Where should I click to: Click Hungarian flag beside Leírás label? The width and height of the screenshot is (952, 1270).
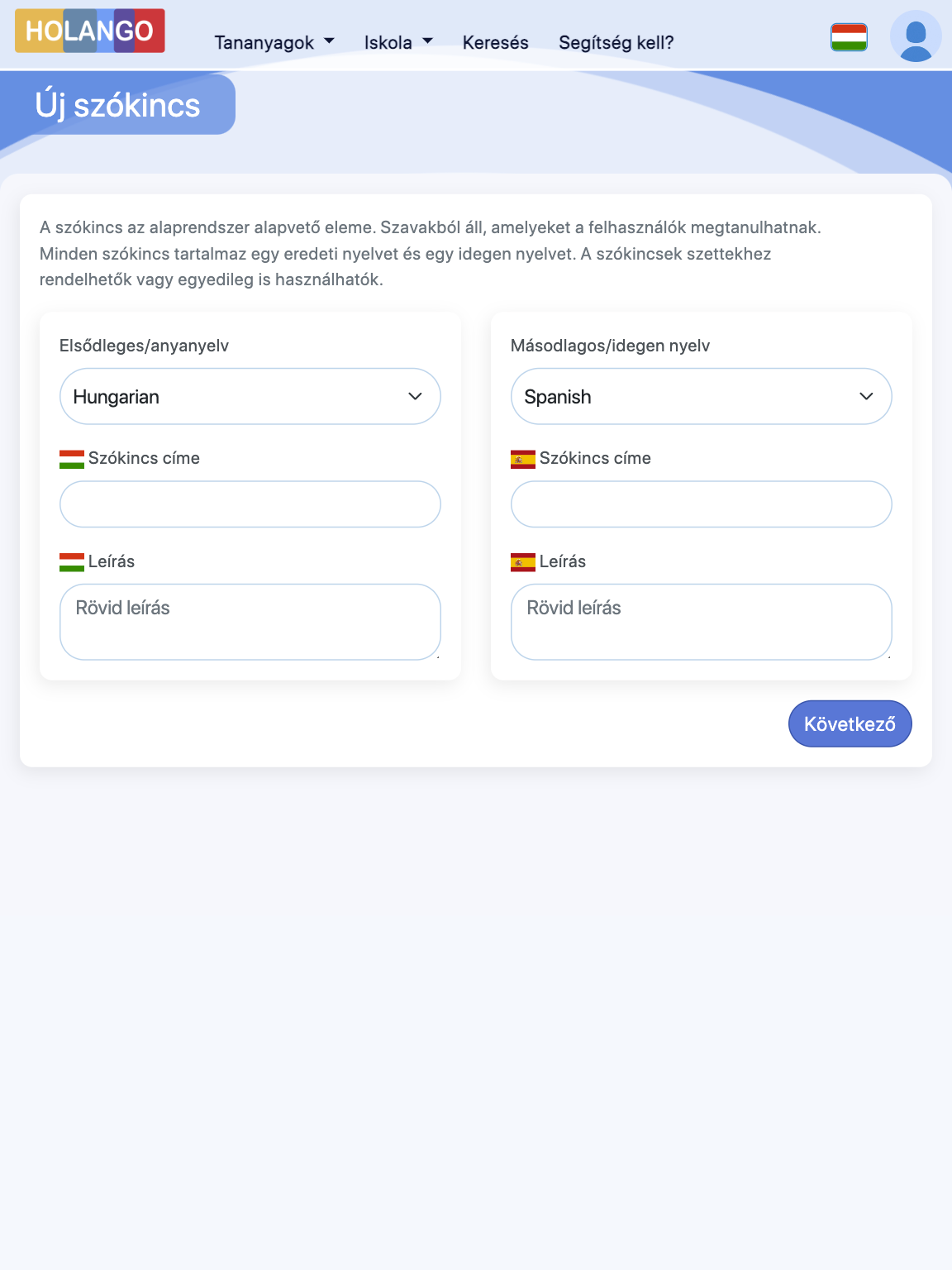click(72, 562)
